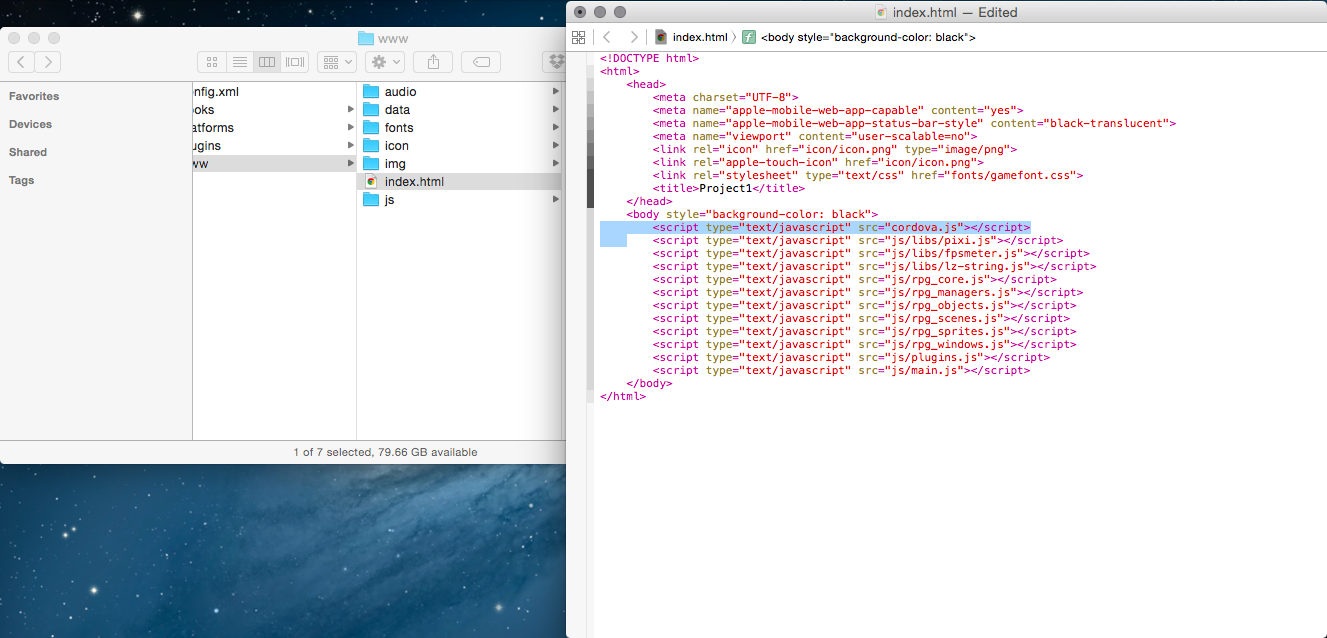Click the gamefont.css stylesheet line
Image resolution: width=1327 pixels, height=638 pixels.
tap(868, 175)
